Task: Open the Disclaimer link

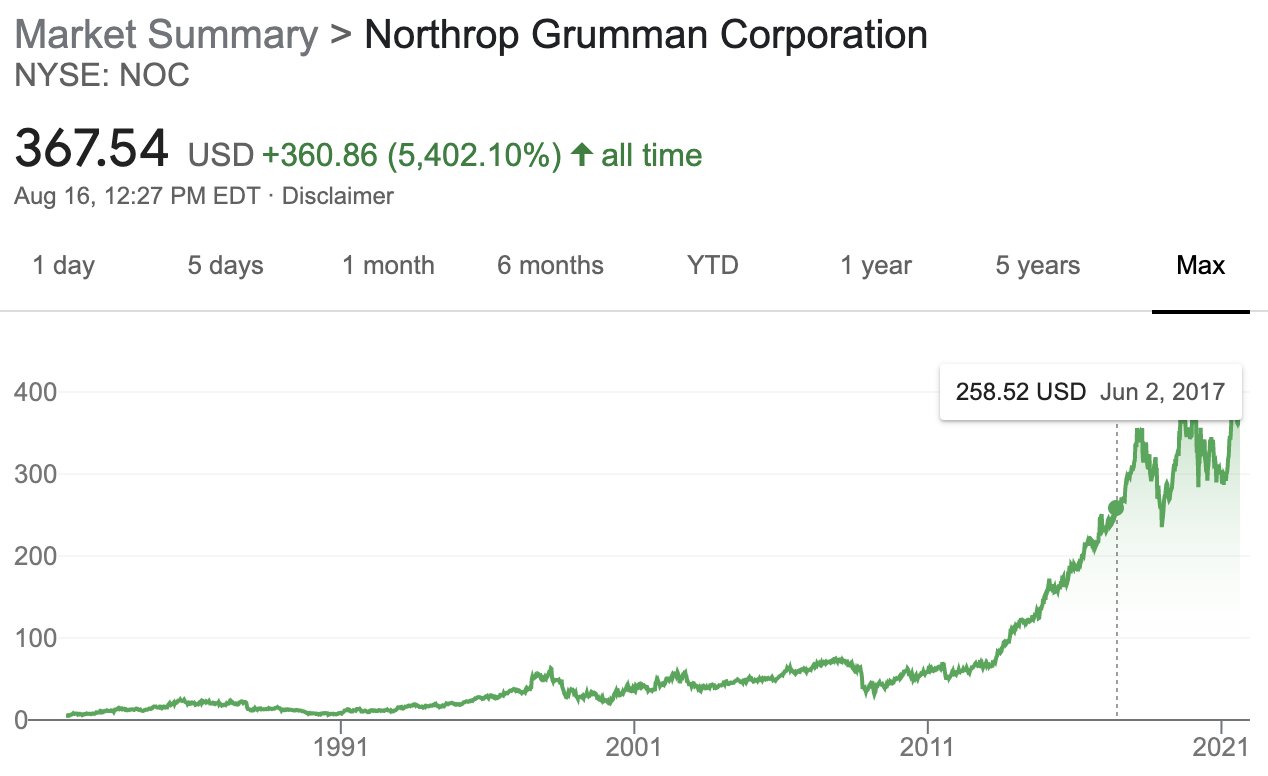Action: coord(338,196)
